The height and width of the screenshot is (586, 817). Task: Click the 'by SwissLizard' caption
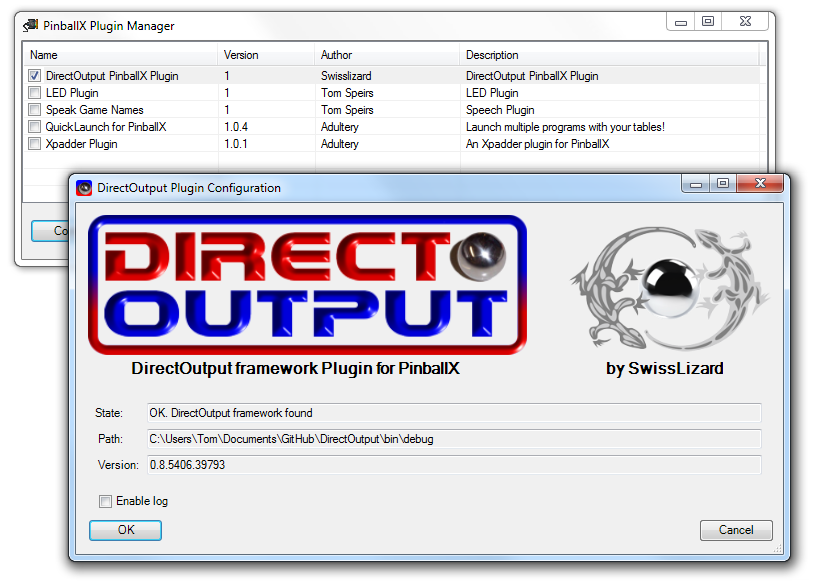point(664,368)
